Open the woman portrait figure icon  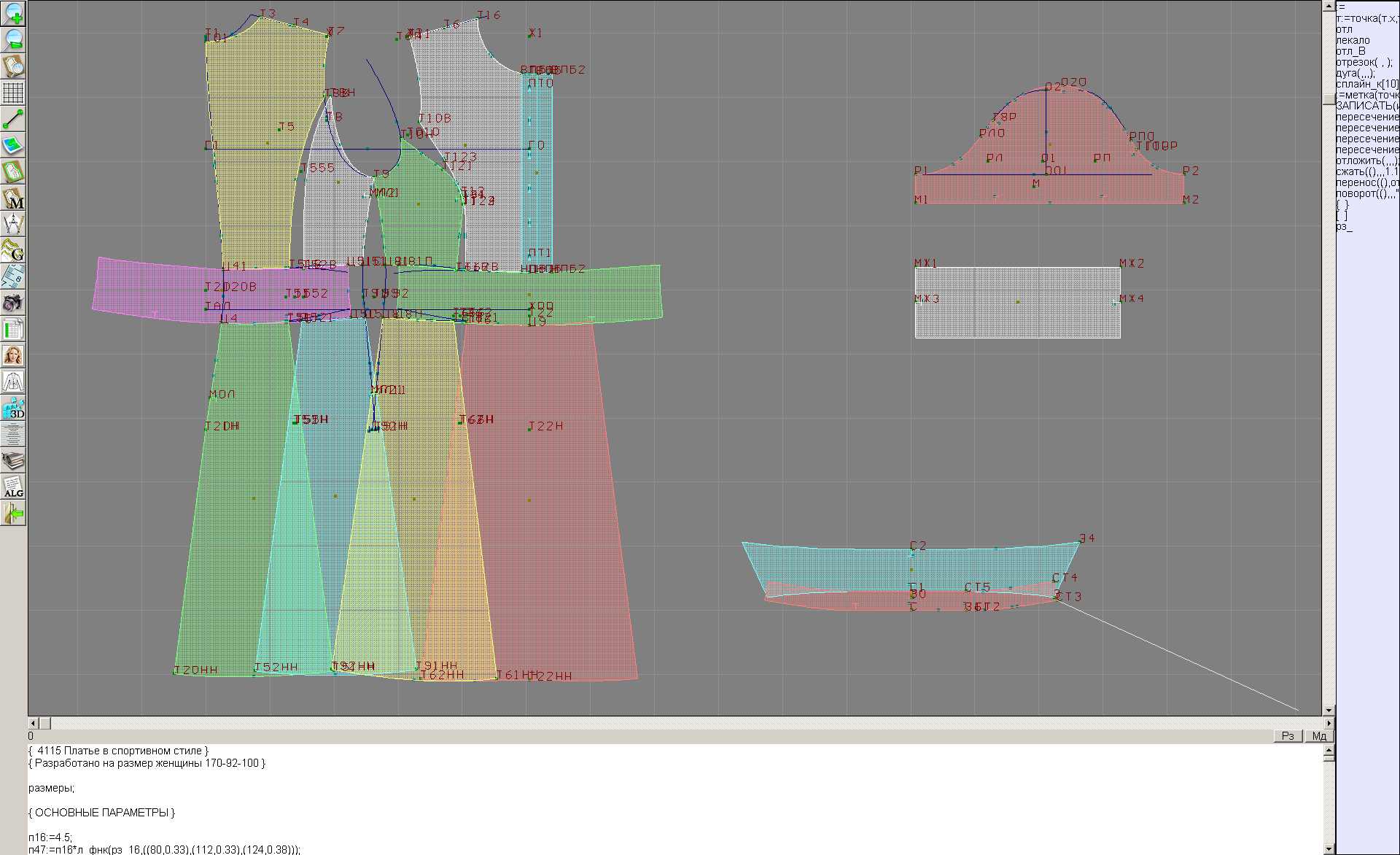[13, 355]
